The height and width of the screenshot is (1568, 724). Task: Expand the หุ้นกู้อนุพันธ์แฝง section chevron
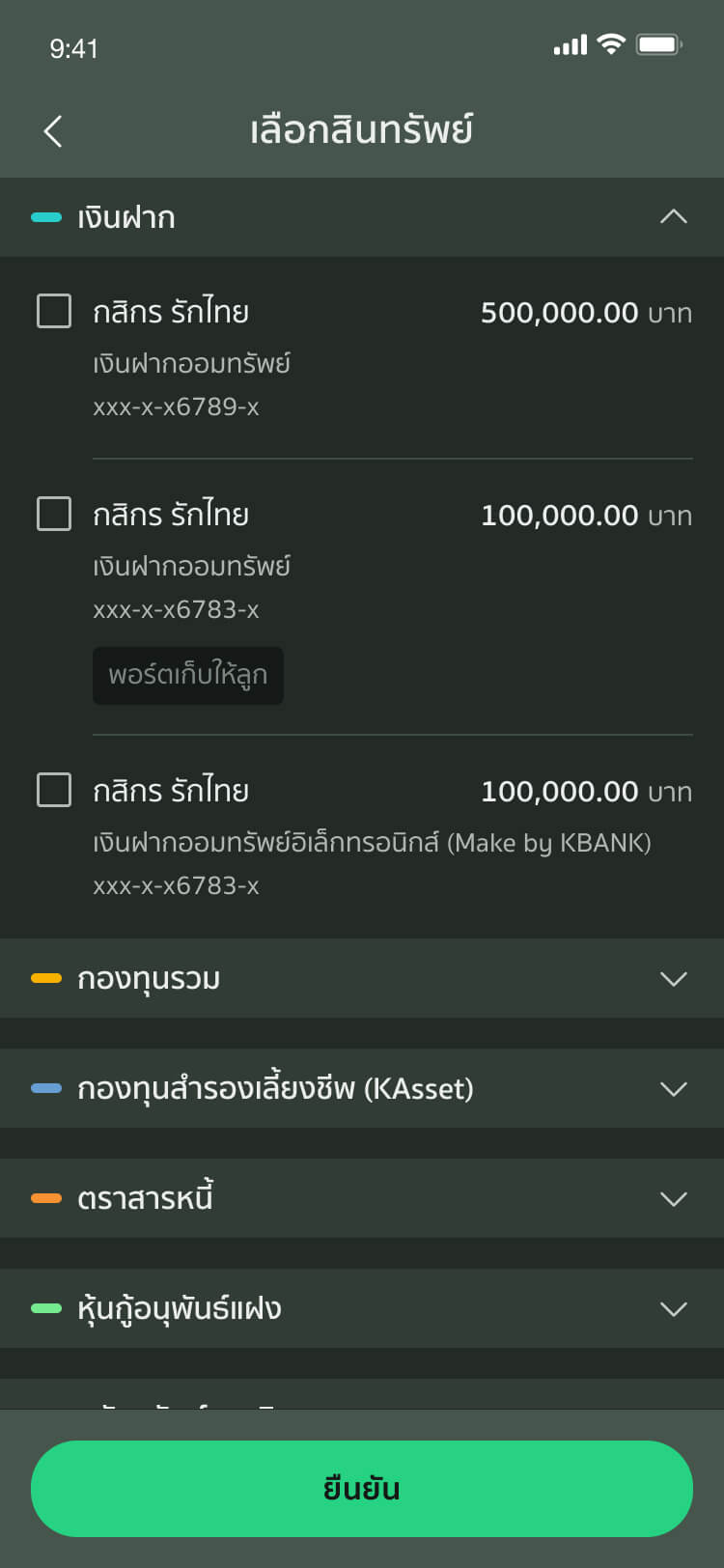[x=673, y=1308]
